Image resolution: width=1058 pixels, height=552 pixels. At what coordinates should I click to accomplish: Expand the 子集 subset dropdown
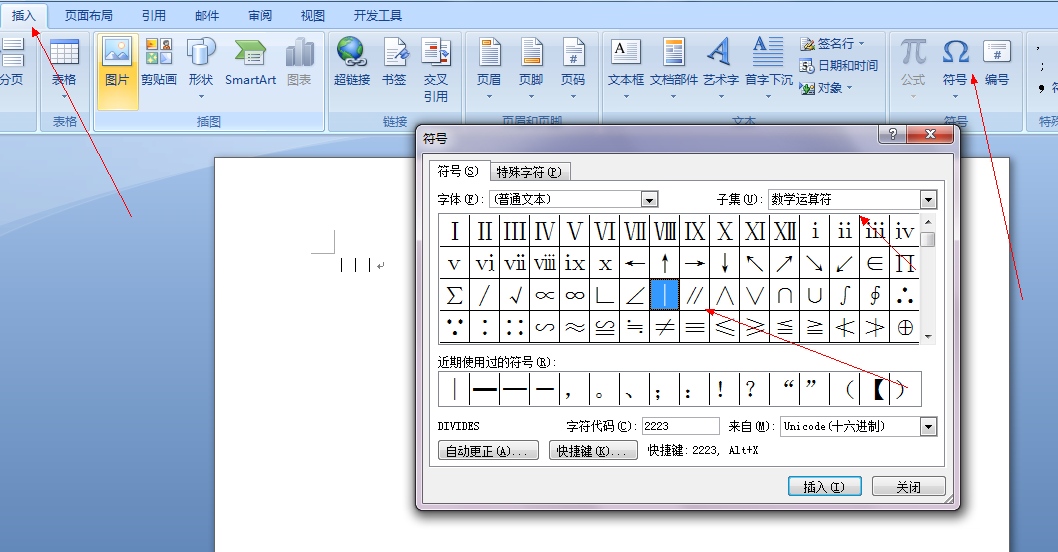(x=928, y=200)
